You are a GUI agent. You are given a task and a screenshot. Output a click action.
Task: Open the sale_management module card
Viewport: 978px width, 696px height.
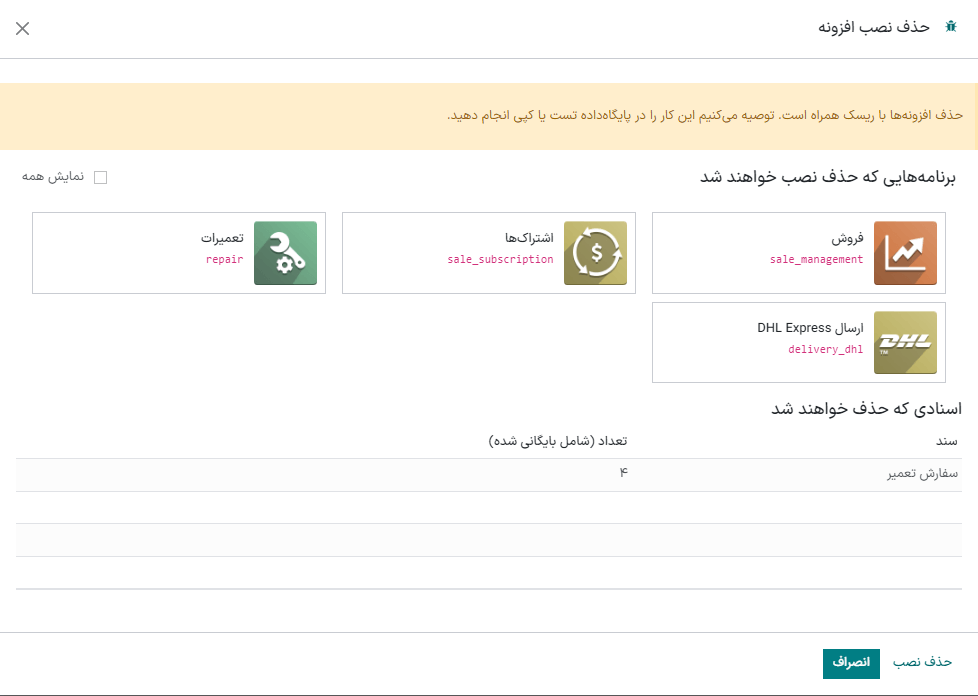coord(798,253)
